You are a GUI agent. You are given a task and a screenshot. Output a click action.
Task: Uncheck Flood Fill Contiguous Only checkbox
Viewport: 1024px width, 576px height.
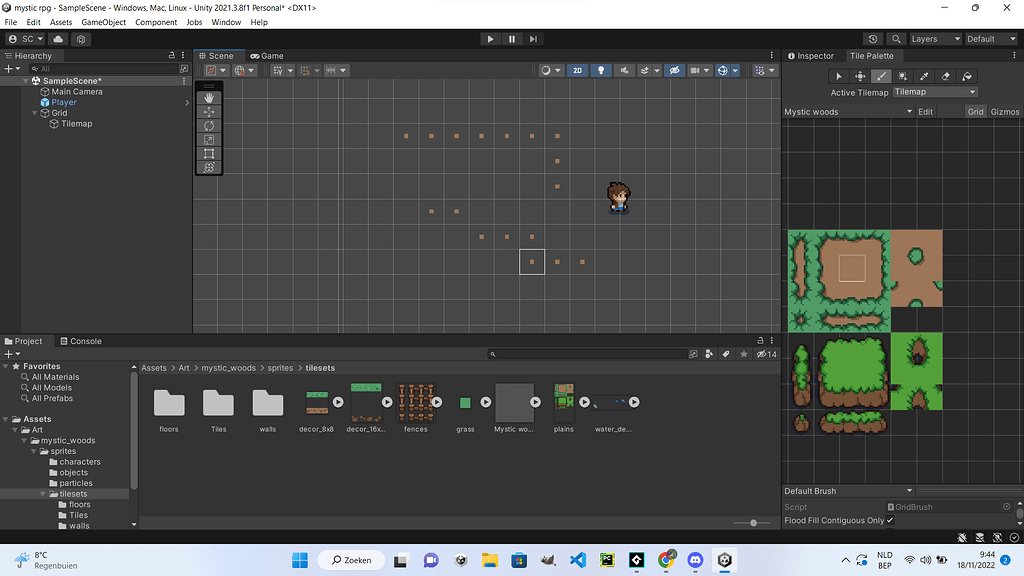[x=889, y=520]
